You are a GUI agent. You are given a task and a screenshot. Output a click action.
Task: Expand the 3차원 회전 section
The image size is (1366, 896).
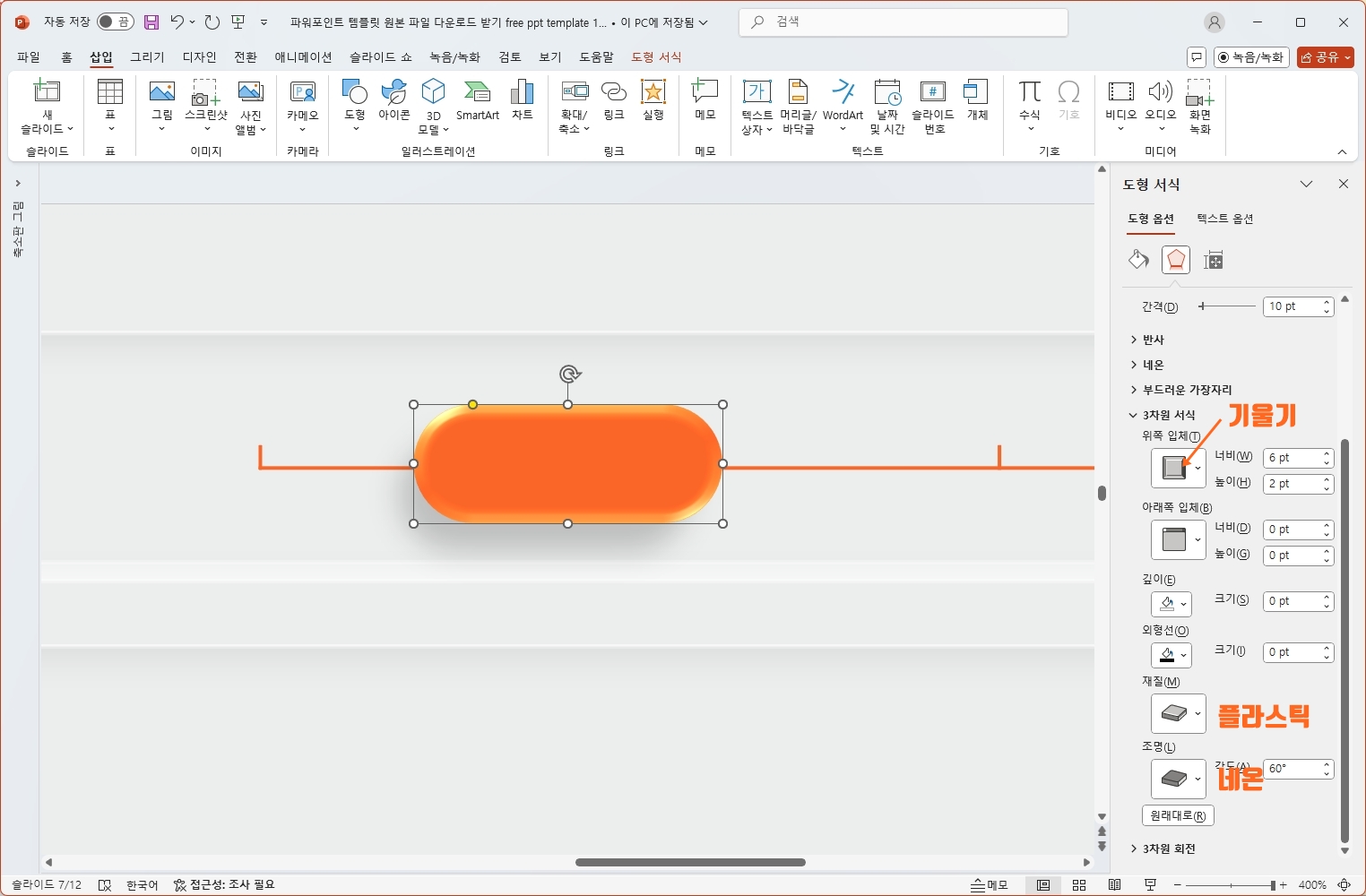[x=1163, y=849]
